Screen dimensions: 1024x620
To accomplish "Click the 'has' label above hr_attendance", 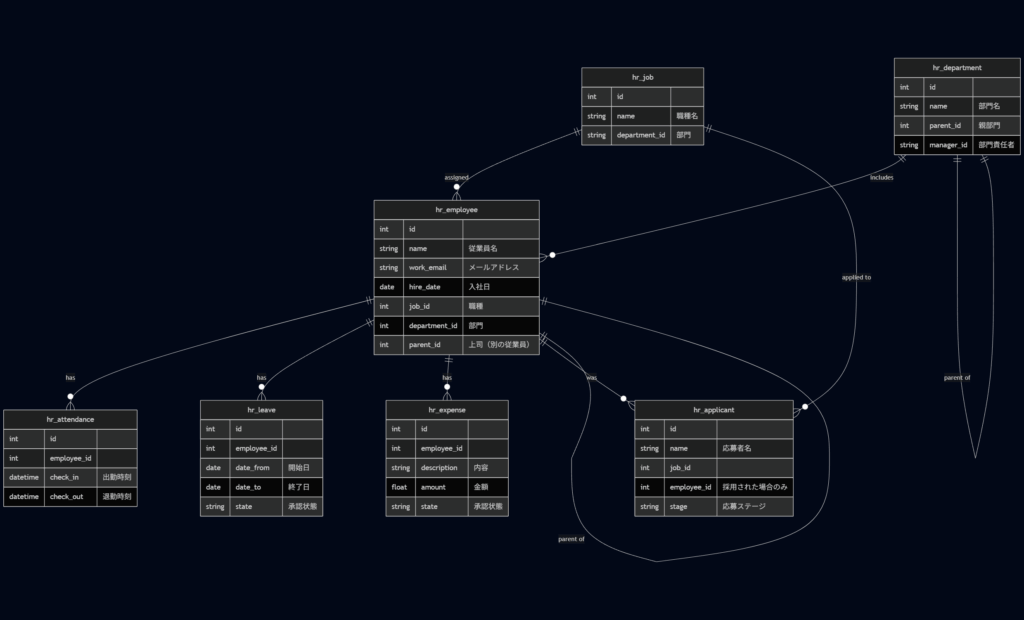I will tap(70, 377).
